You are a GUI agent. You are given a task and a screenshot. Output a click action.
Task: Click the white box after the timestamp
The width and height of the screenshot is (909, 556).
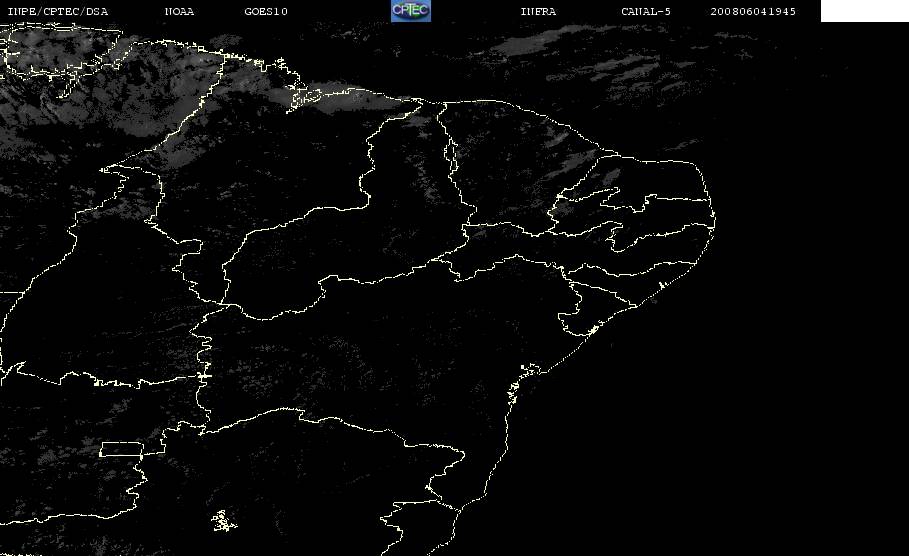864,11
